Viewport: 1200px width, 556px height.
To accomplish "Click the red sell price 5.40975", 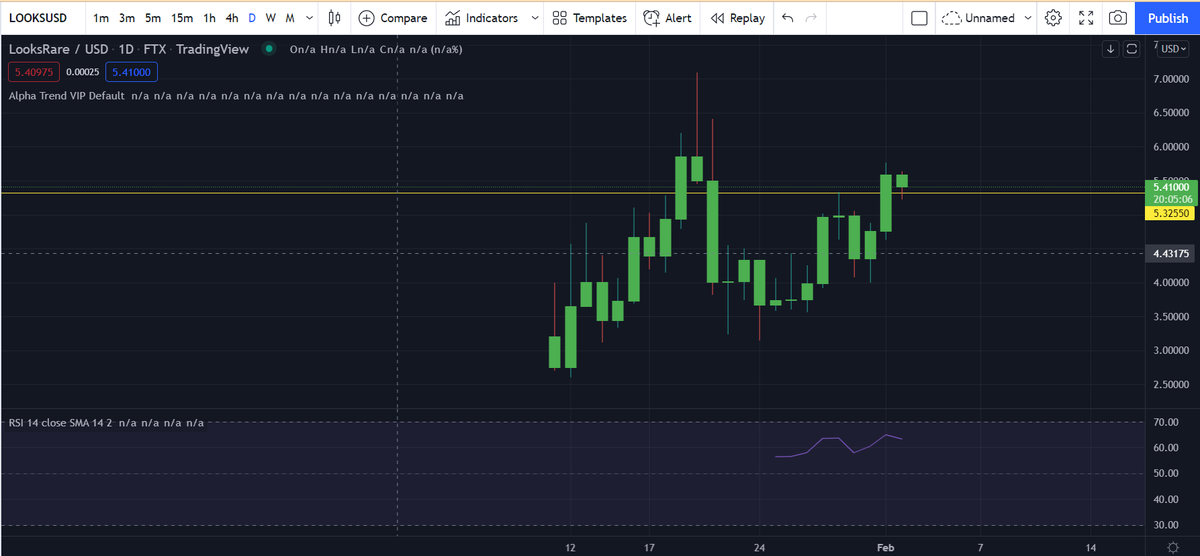I will pos(33,72).
